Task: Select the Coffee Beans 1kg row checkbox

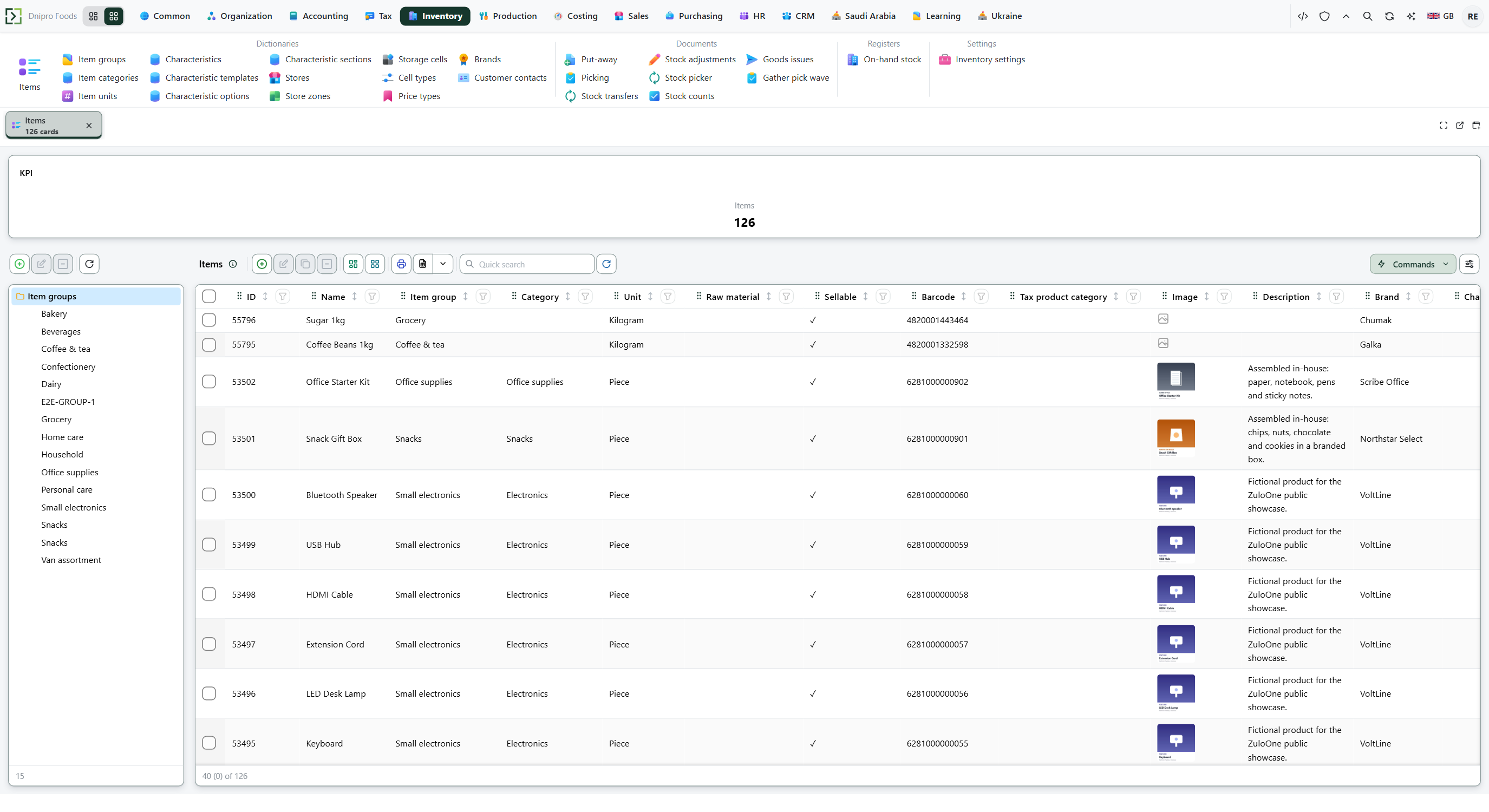Action: [209, 345]
